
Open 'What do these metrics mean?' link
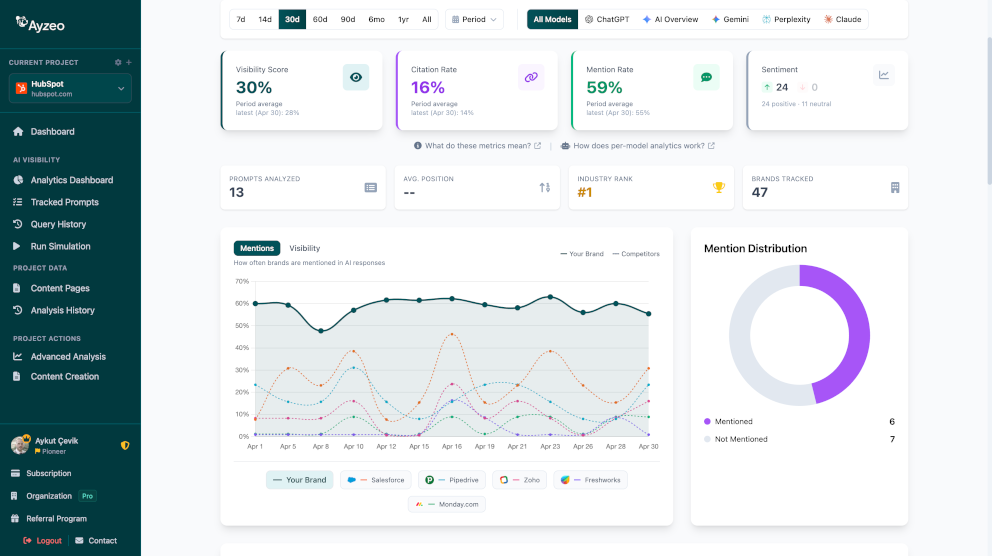click(x=478, y=145)
